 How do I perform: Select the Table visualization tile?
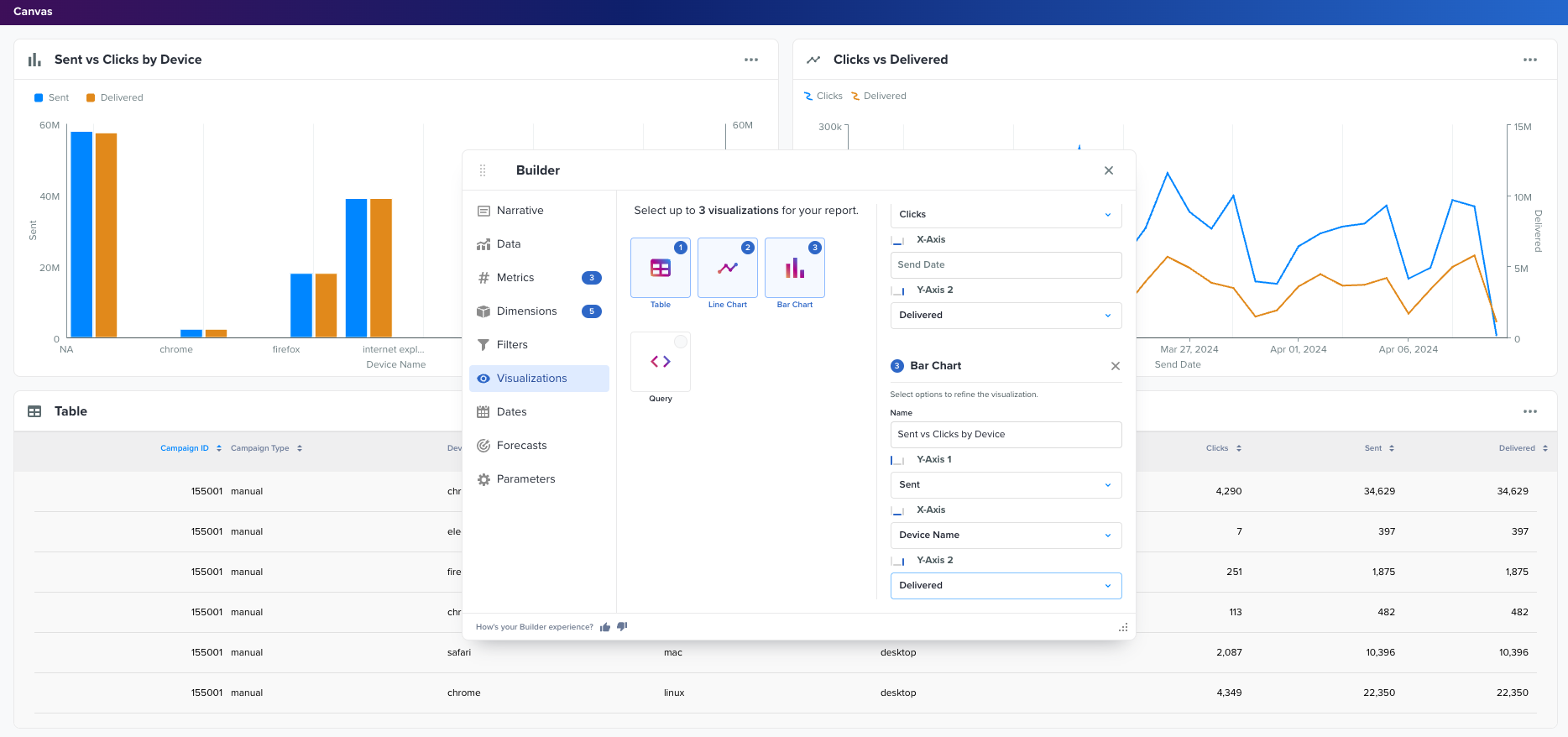(x=661, y=268)
